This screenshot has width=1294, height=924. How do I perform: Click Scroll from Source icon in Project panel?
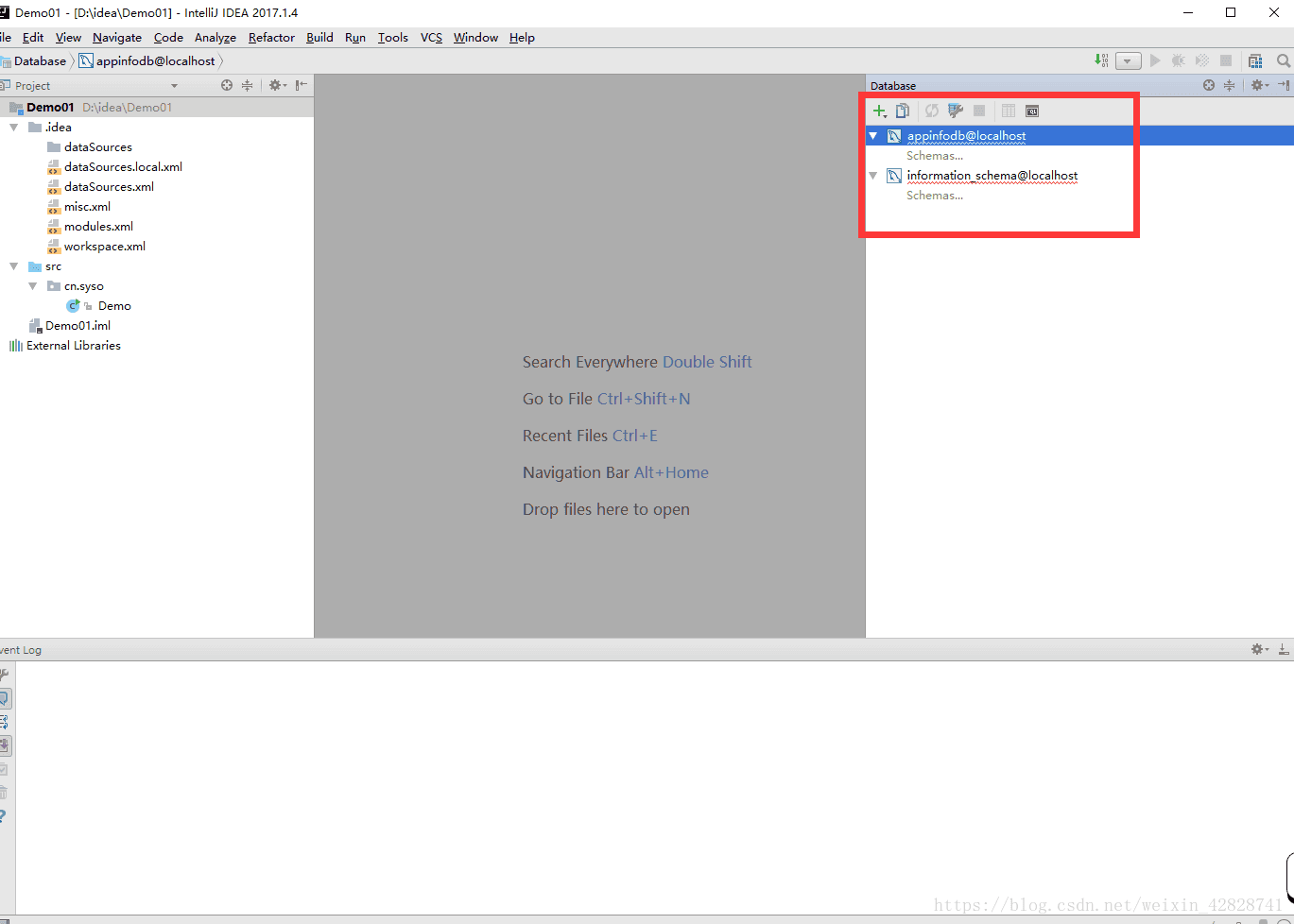pos(227,85)
